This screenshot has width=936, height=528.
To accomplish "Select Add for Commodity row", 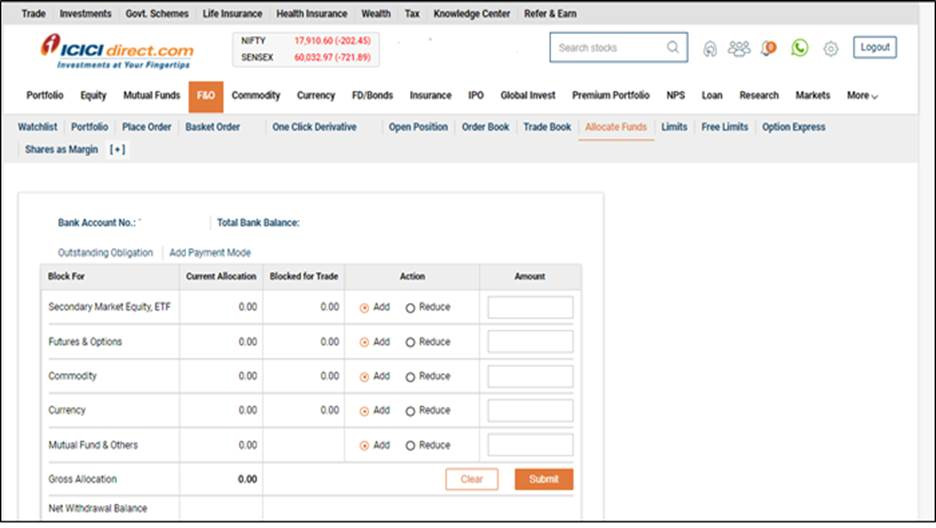I will coord(365,377).
